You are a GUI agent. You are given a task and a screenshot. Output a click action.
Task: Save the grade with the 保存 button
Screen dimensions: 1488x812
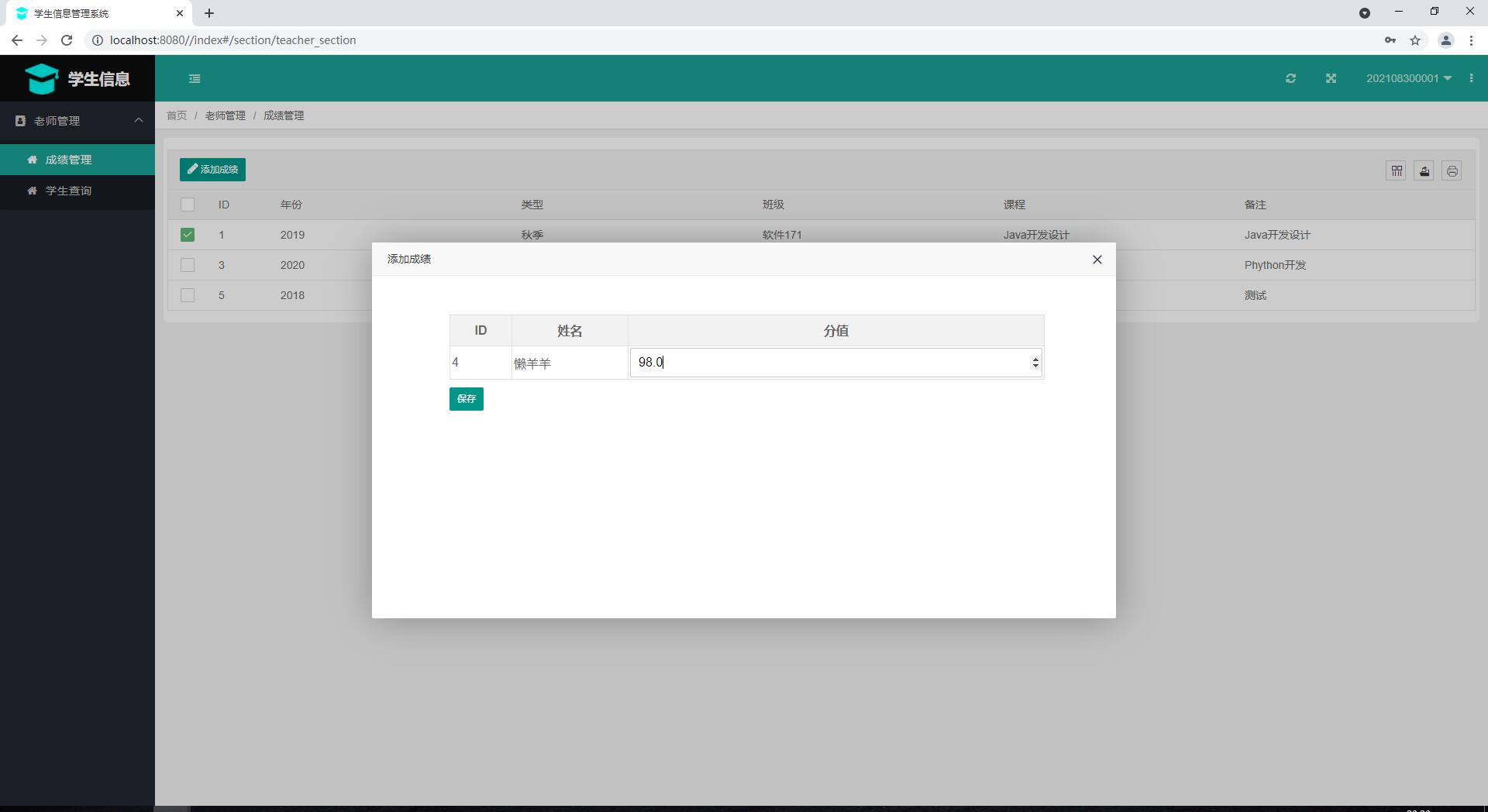point(466,398)
